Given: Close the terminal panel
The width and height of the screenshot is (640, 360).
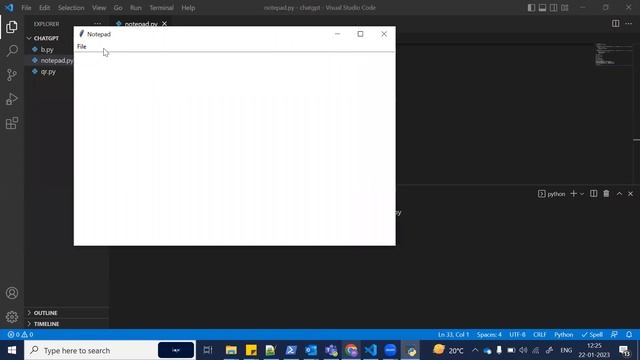Looking at the screenshot, I should (630, 193).
